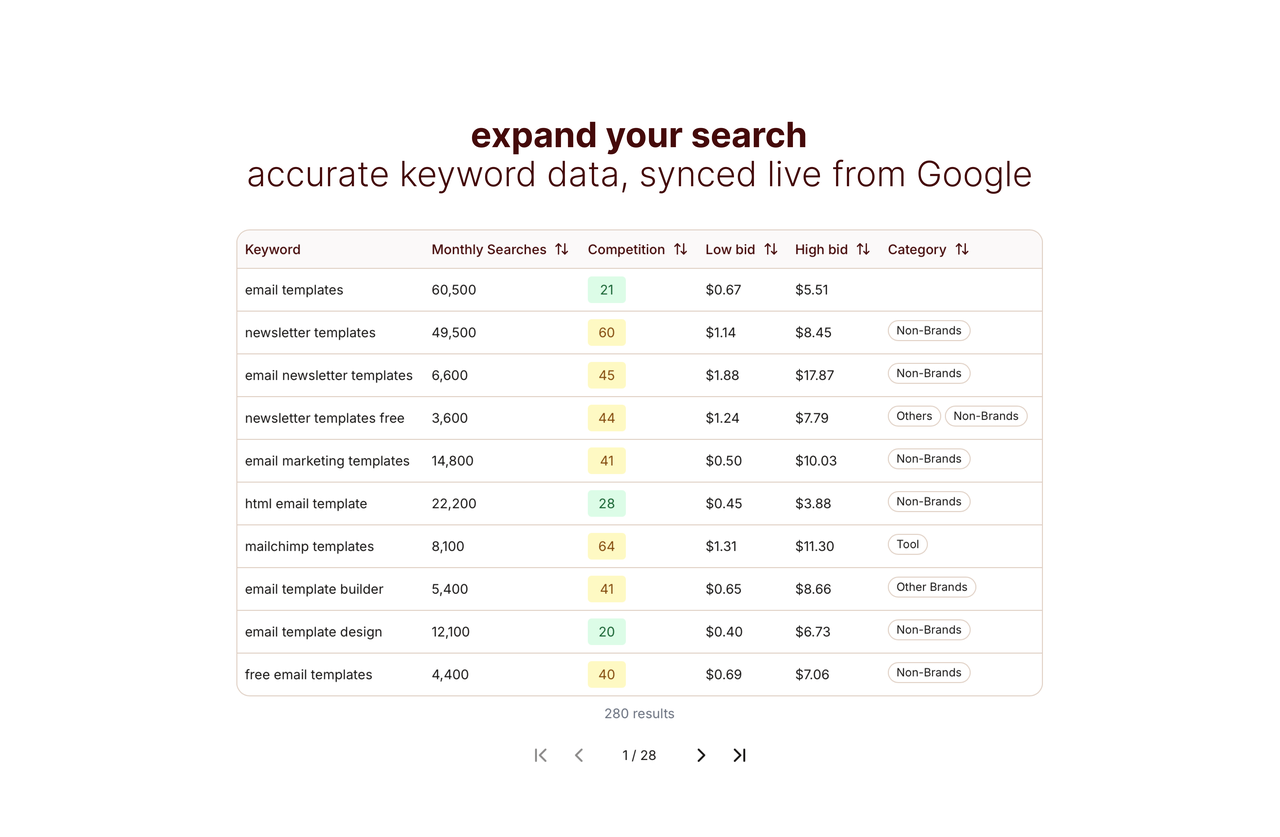Jump to the last results page

tap(739, 755)
